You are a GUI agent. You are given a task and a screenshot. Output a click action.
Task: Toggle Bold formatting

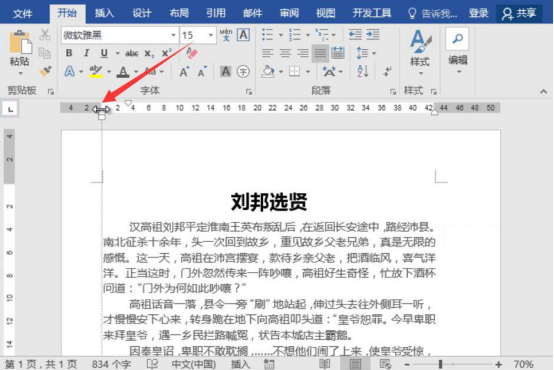[69, 53]
